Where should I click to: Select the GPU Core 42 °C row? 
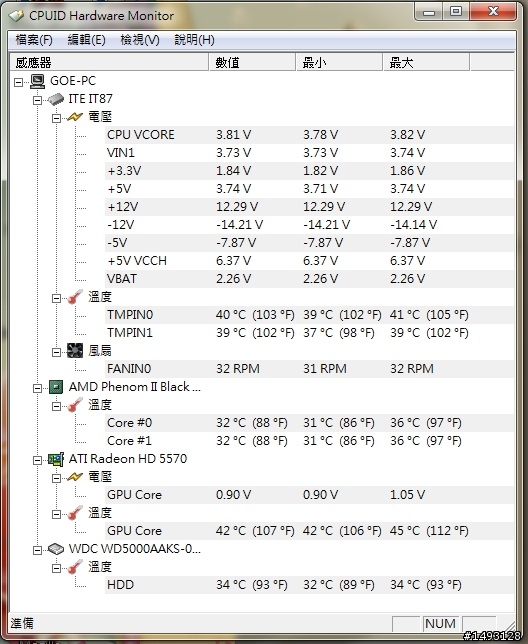coord(309,531)
